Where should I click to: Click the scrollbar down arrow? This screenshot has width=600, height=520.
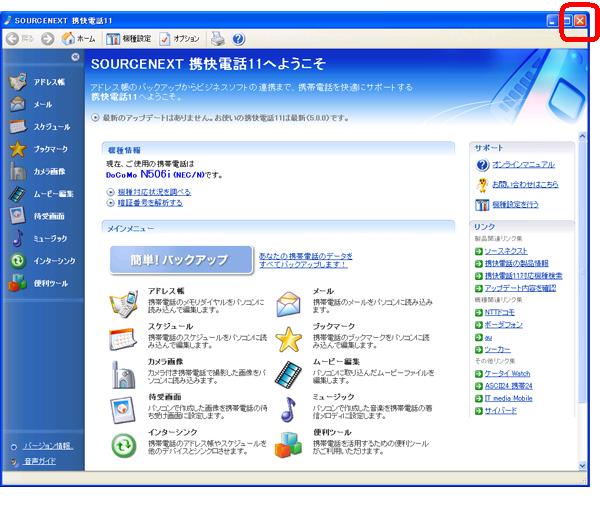(582, 466)
